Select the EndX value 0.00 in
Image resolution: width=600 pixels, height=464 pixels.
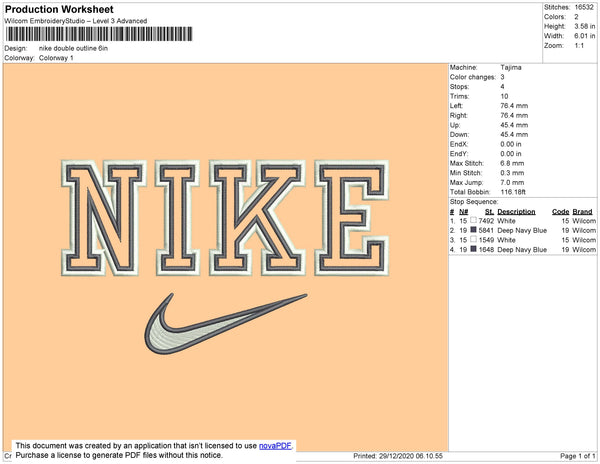tap(511, 144)
